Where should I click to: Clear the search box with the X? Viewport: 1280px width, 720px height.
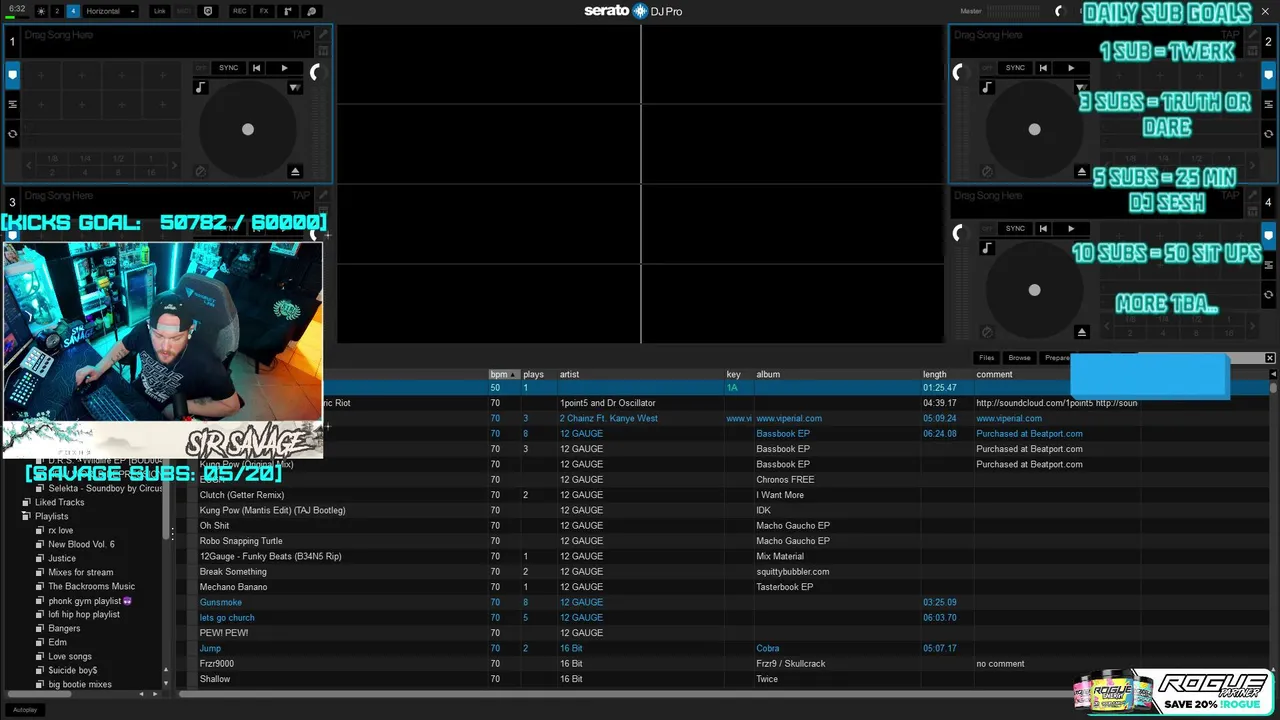coord(1270,358)
